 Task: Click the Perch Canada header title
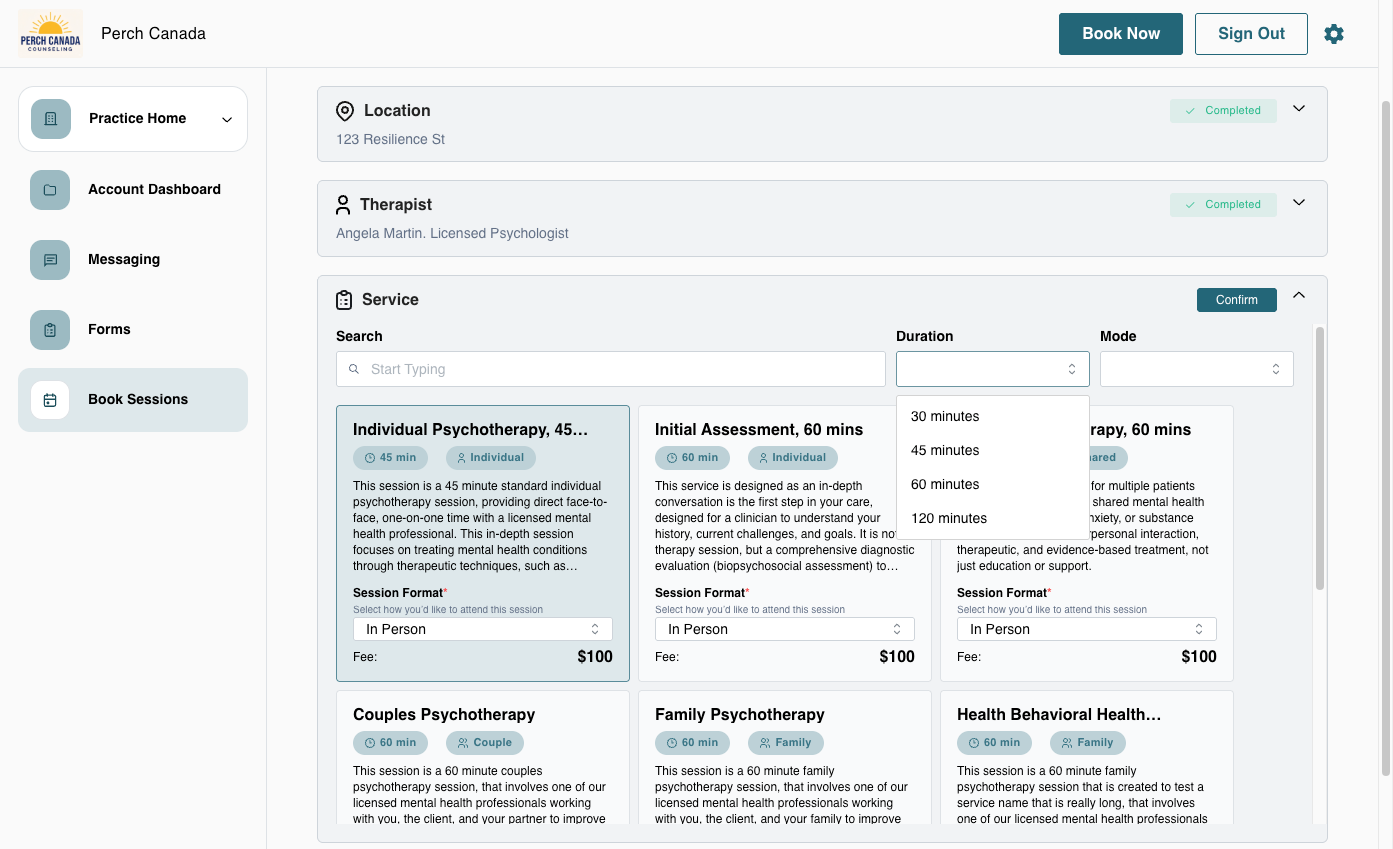(x=154, y=34)
